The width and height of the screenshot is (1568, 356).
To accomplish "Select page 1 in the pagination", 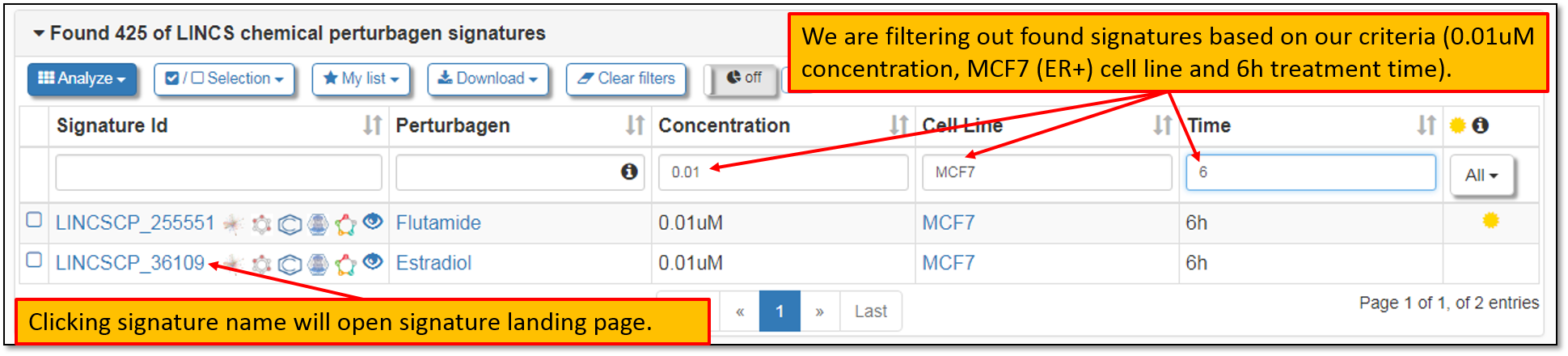I will (x=780, y=311).
